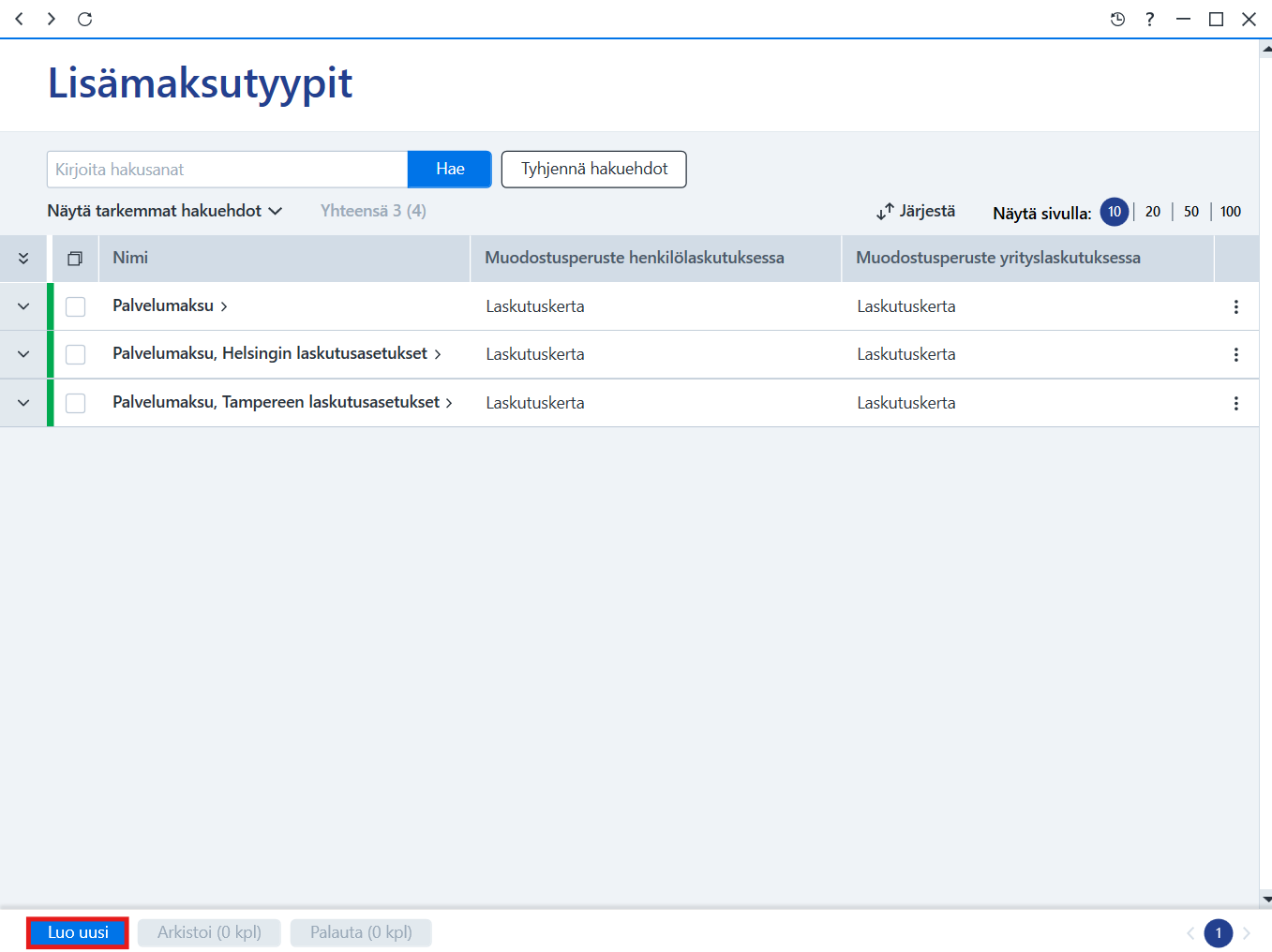Click henkilölaskutus Laskutuskerta cell in Palvelumaksu row
This screenshot has height=952, width=1272.
tap(535, 306)
